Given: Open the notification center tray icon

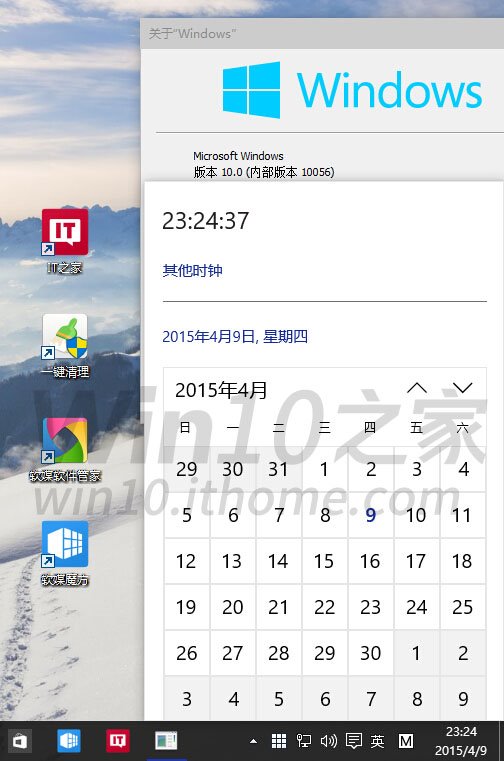Looking at the screenshot, I should pos(353,741).
